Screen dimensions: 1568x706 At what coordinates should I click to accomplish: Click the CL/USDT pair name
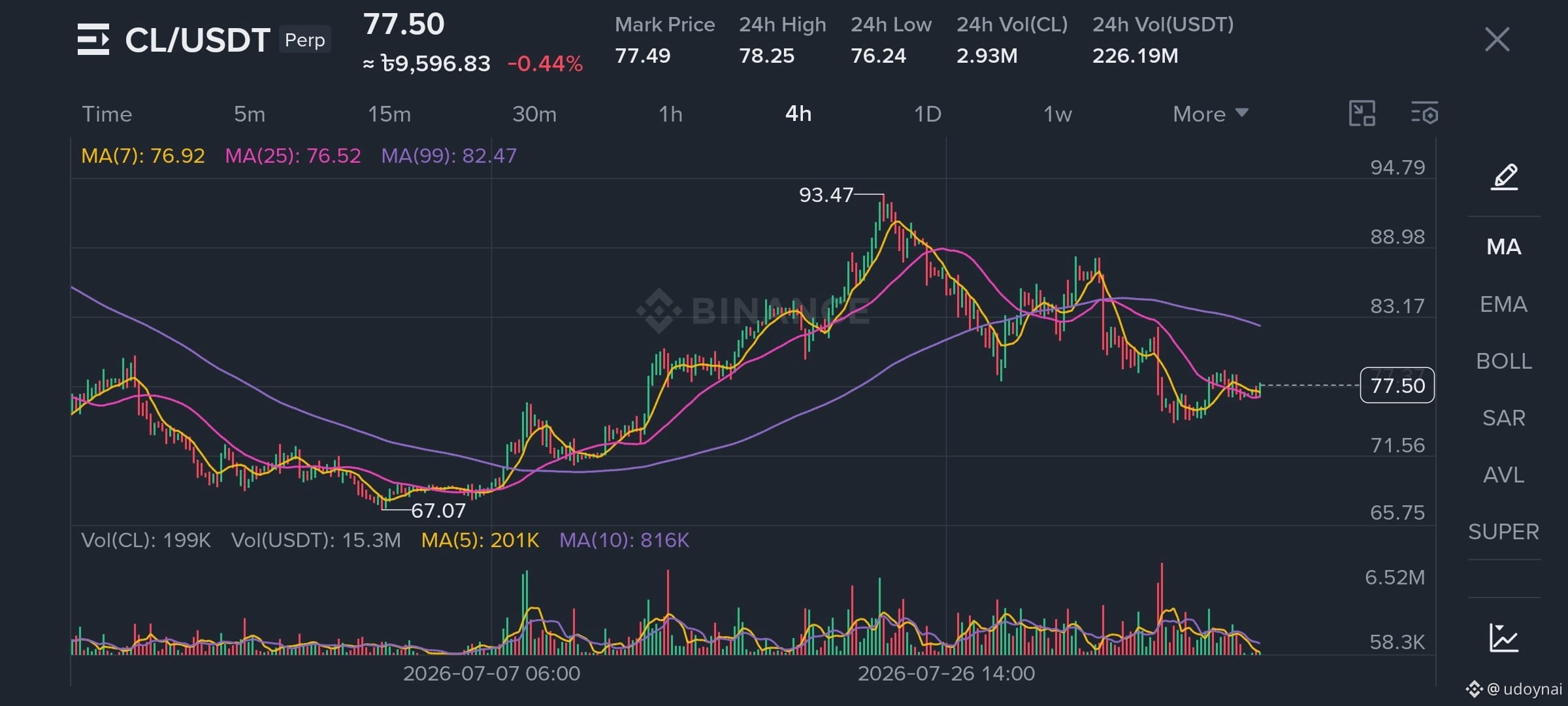pyautogui.click(x=197, y=40)
